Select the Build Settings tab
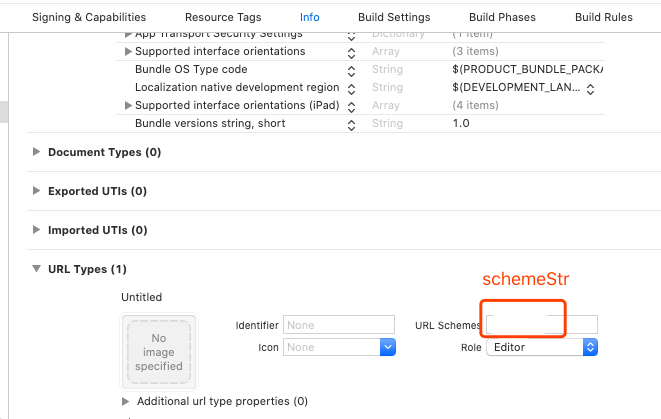This screenshot has width=661, height=419. click(394, 17)
